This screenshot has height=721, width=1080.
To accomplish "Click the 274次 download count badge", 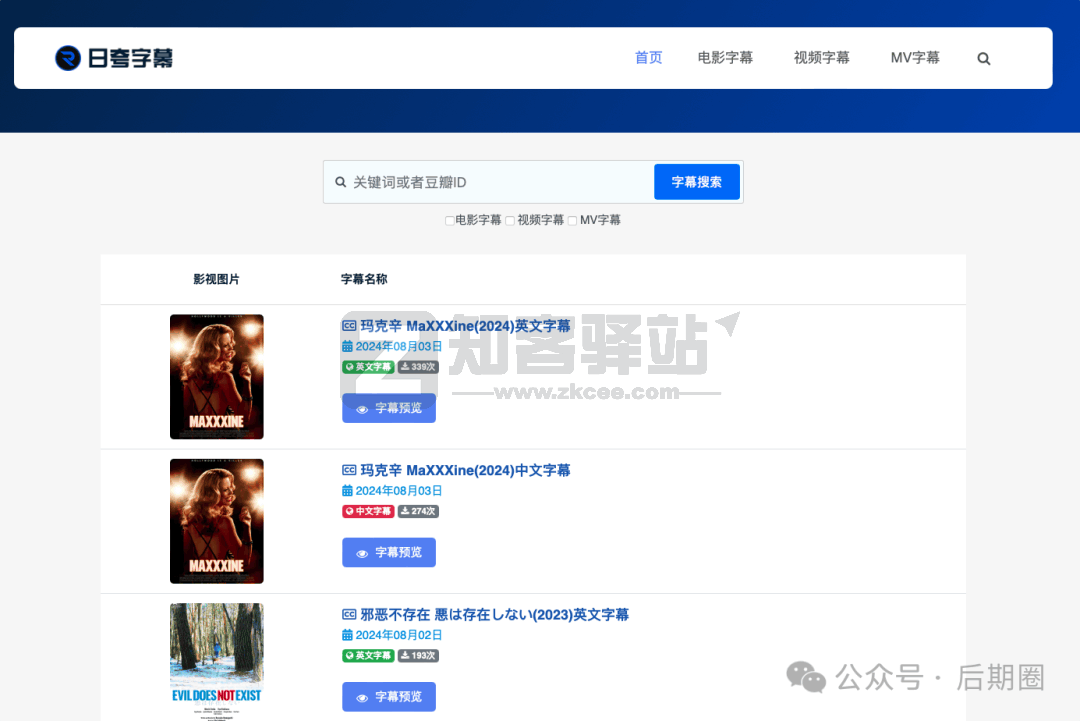I will [x=418, y=511].
